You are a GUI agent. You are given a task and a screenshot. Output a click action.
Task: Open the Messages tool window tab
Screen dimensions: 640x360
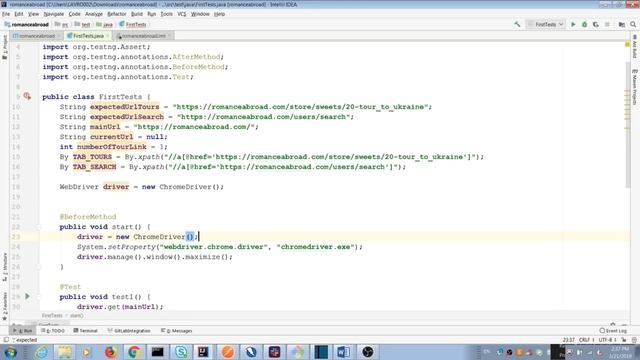177,331
